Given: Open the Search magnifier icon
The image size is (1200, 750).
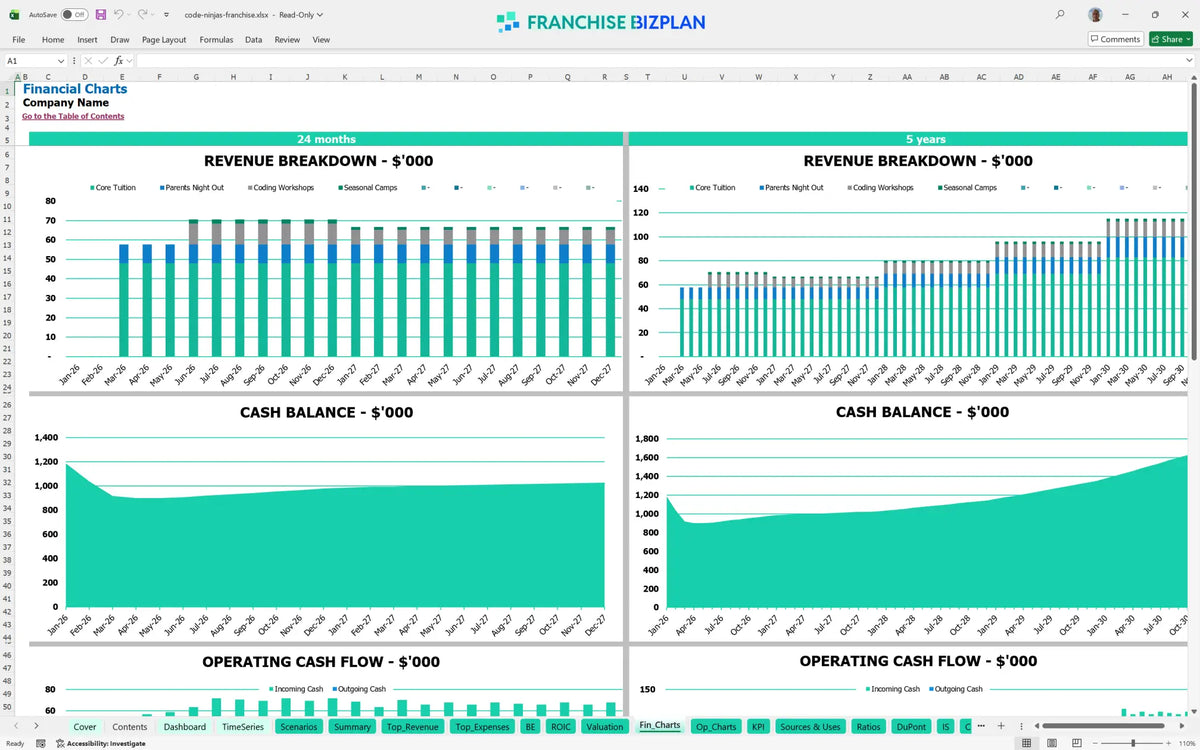Looking at the screenshot, I should [1060, 15].
